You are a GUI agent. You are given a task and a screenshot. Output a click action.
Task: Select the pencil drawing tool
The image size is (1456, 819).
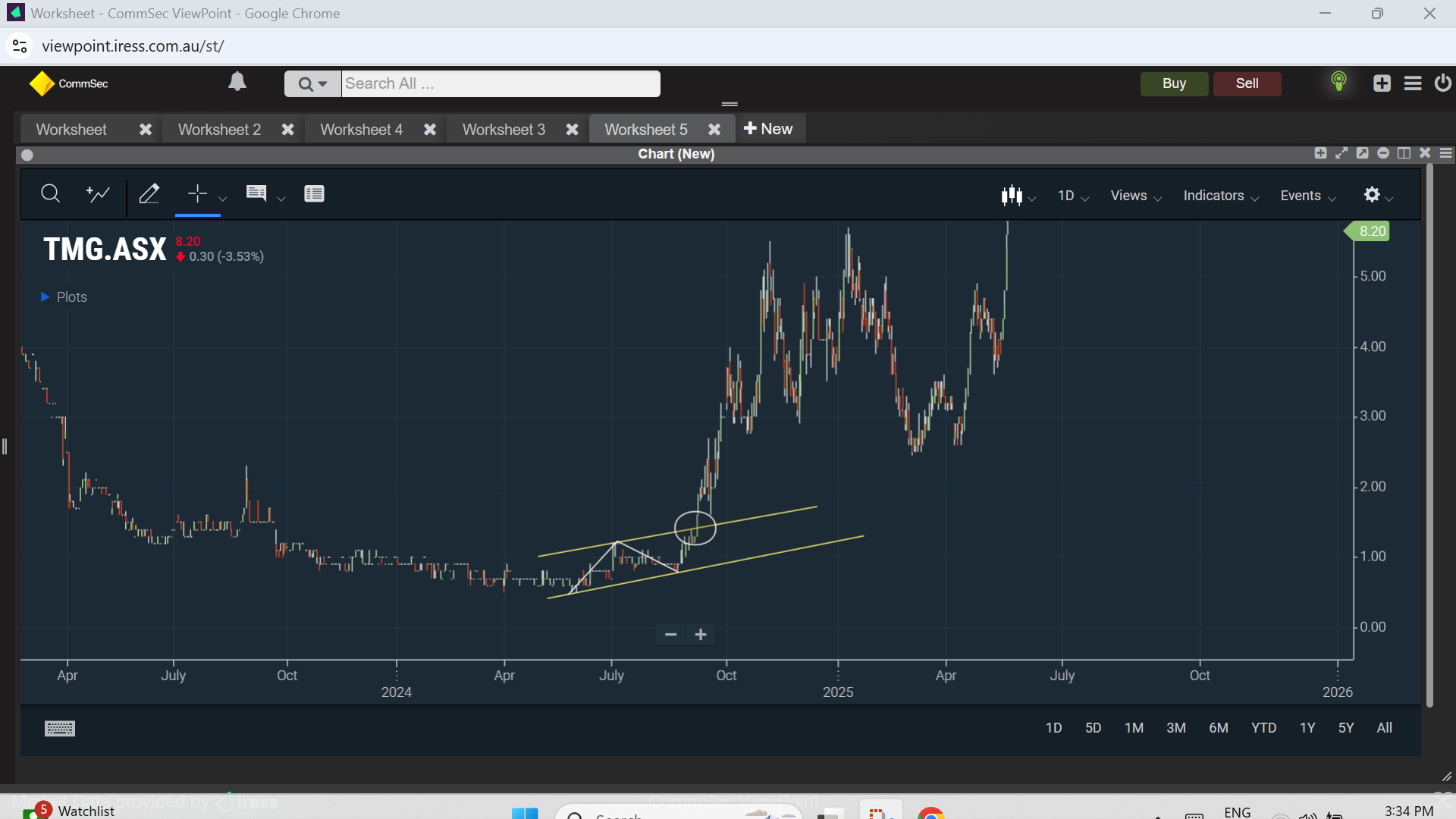pos(149,194)
